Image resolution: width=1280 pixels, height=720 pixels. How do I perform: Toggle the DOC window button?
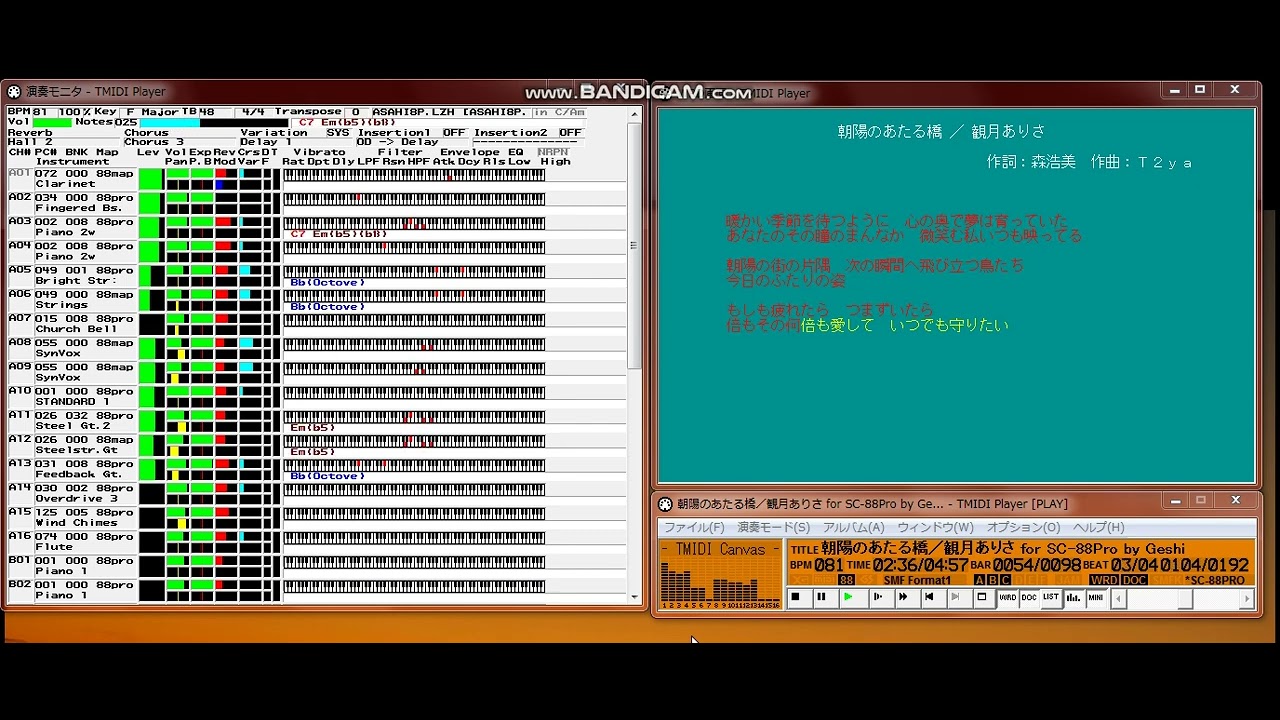(1029, 597)
